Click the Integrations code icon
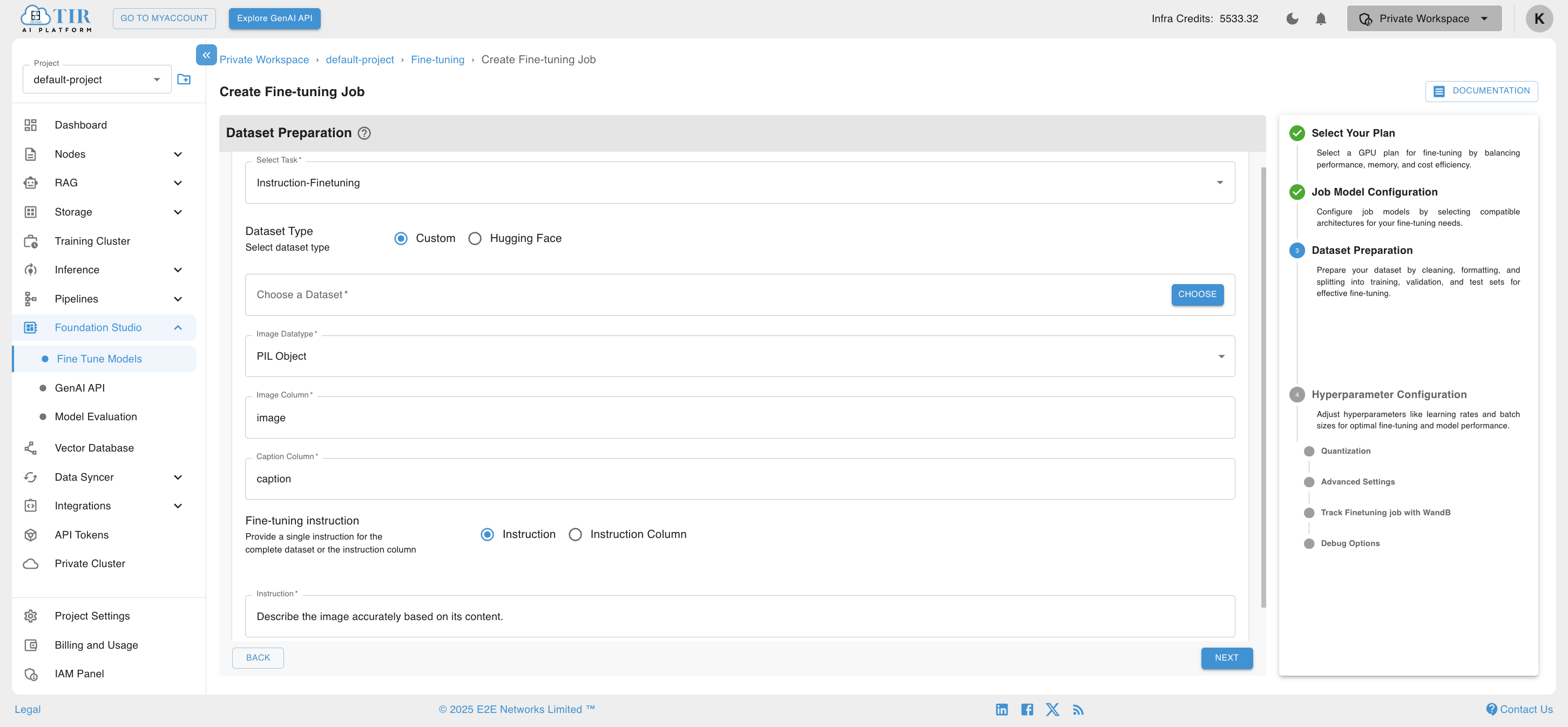 pyautogui.click(x=30, y=506)
